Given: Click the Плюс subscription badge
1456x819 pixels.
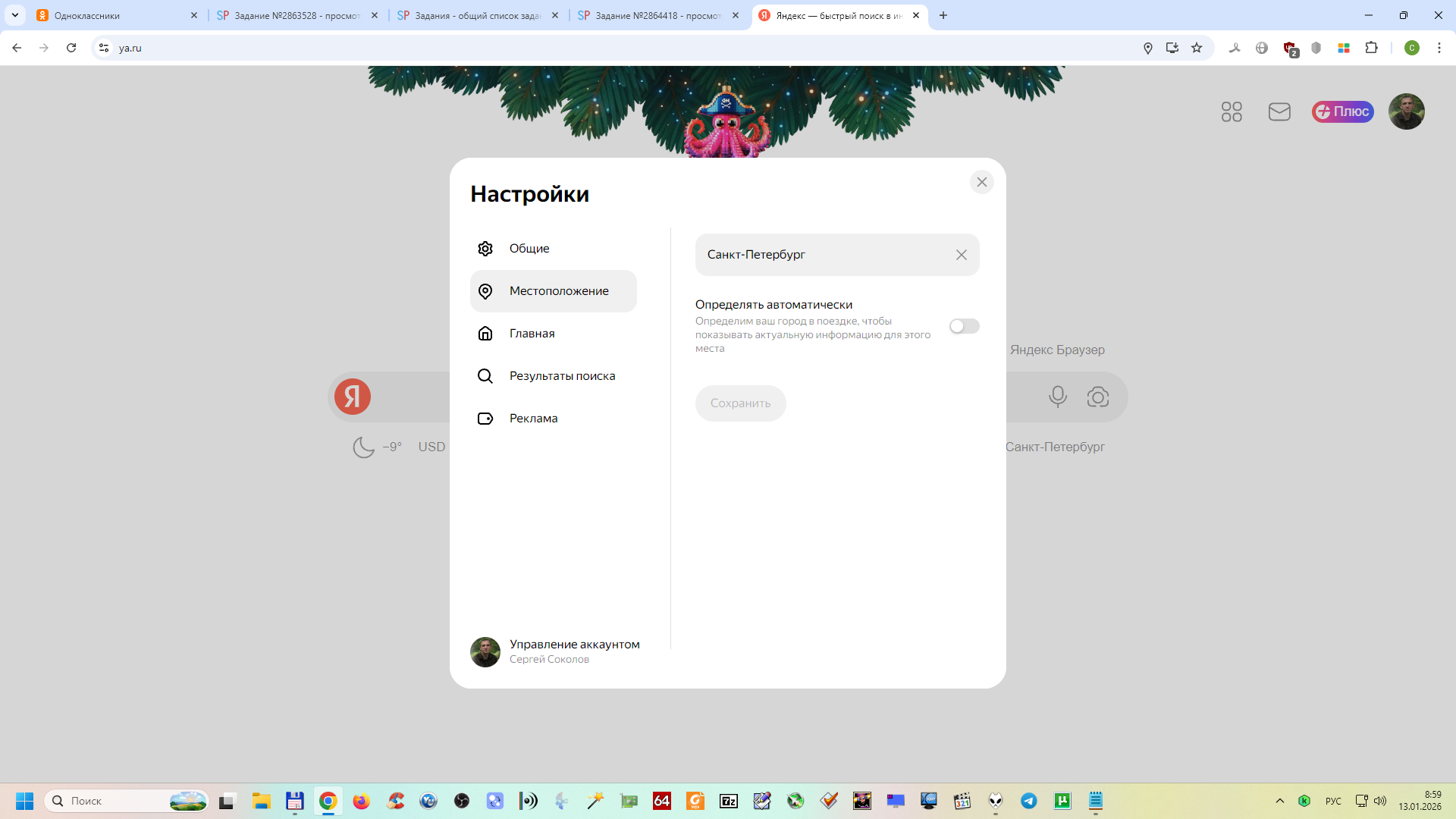Looking at the screenshot, I should click(x=1342, y=111).
